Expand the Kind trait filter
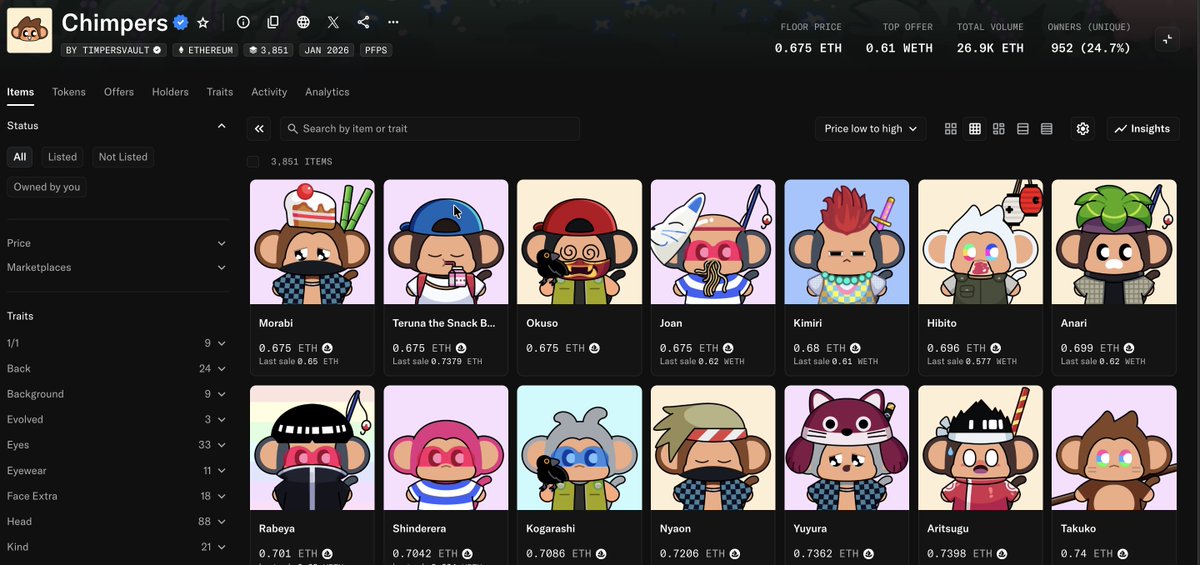The image size is (1200, 565). (117, 547)
